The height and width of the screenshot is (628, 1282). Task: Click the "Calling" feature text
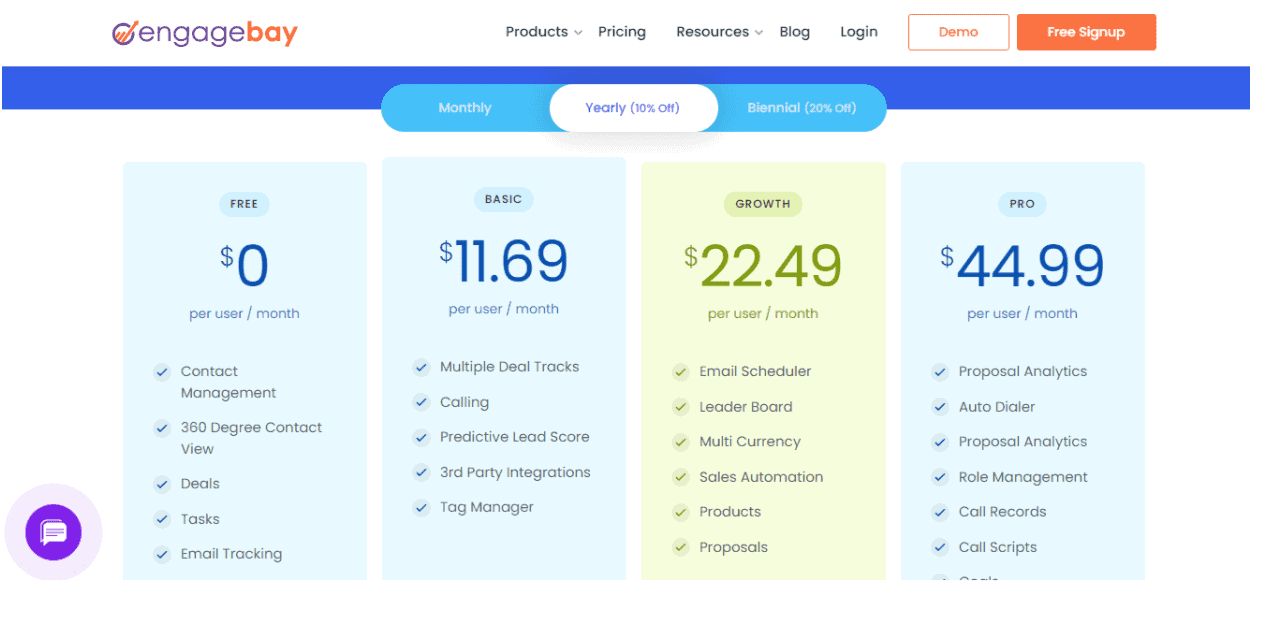[x=465, y=402]
